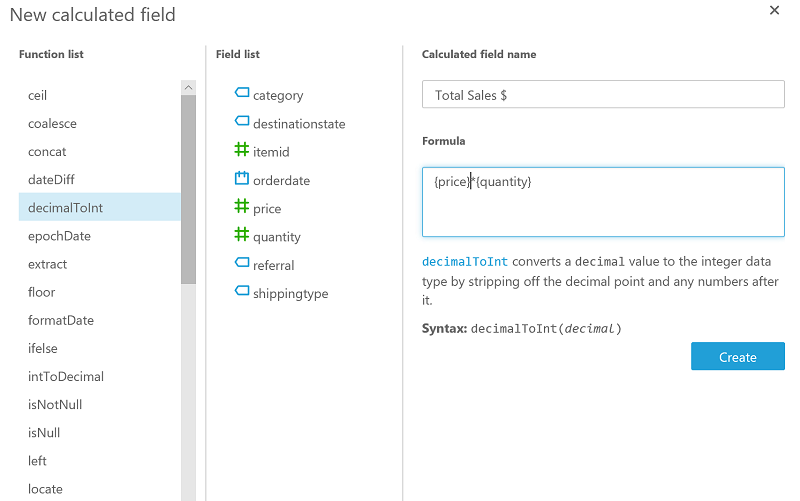Pick the formatDate function
This screenshot has width=800, height=501.
[61, 321]
